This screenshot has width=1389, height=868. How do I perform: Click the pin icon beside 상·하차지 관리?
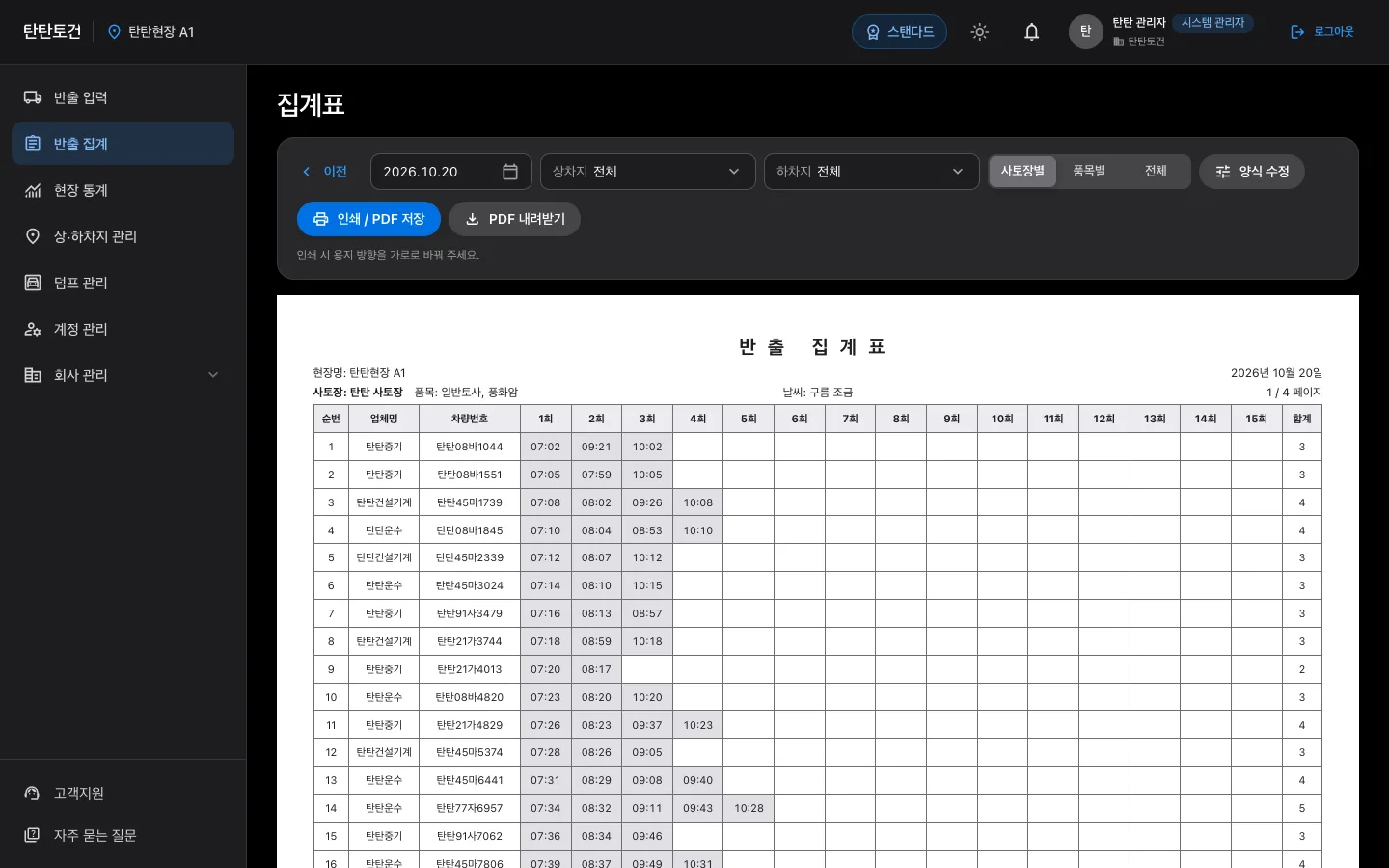33,236
